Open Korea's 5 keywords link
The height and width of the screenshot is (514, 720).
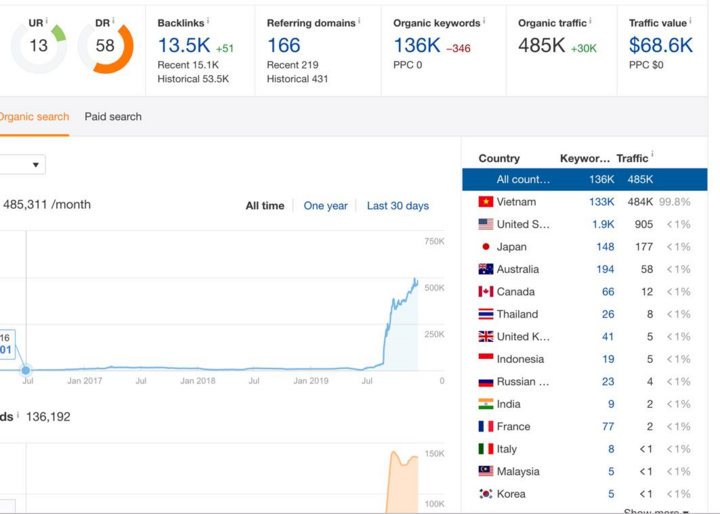pos(611,494)
